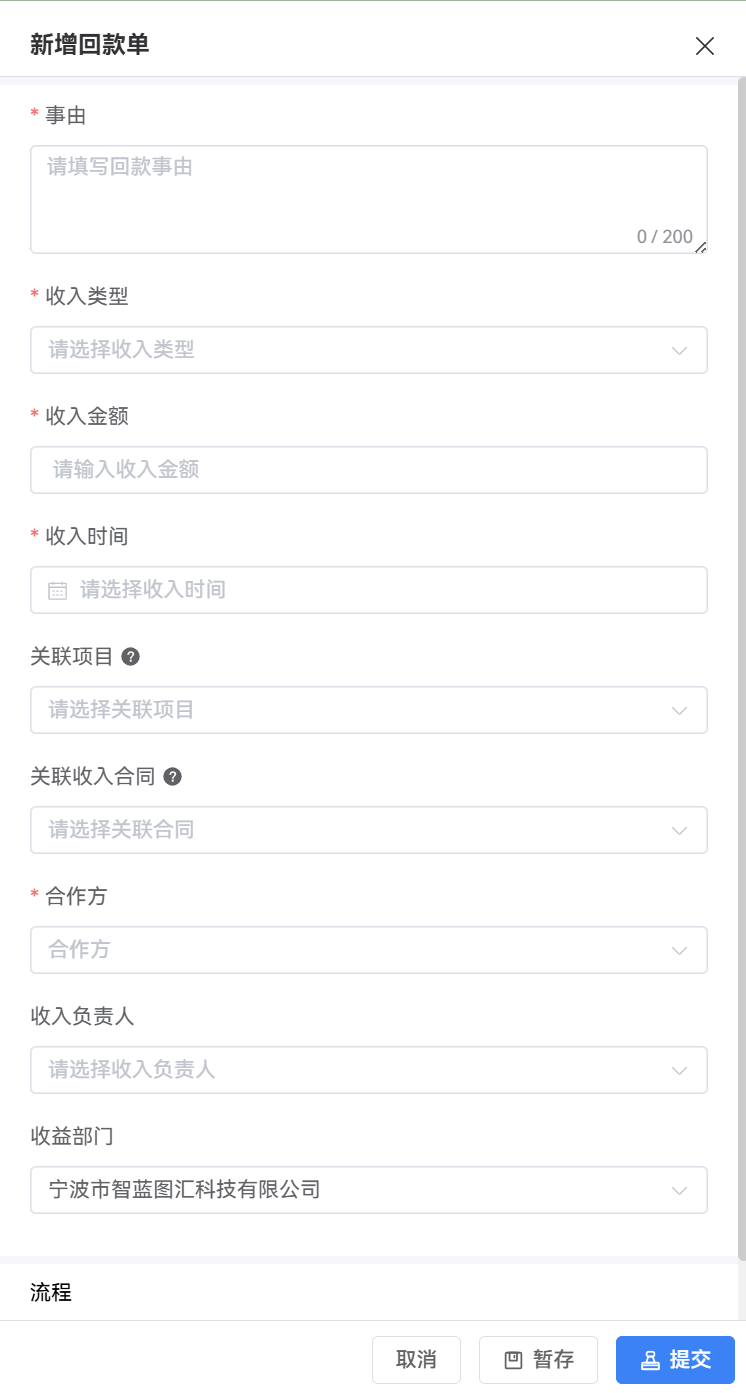Image resolution: width=746 pixels, height=1393 pixels.
Task: Click the 关联项目 help question icon
Action: point(130,657)
